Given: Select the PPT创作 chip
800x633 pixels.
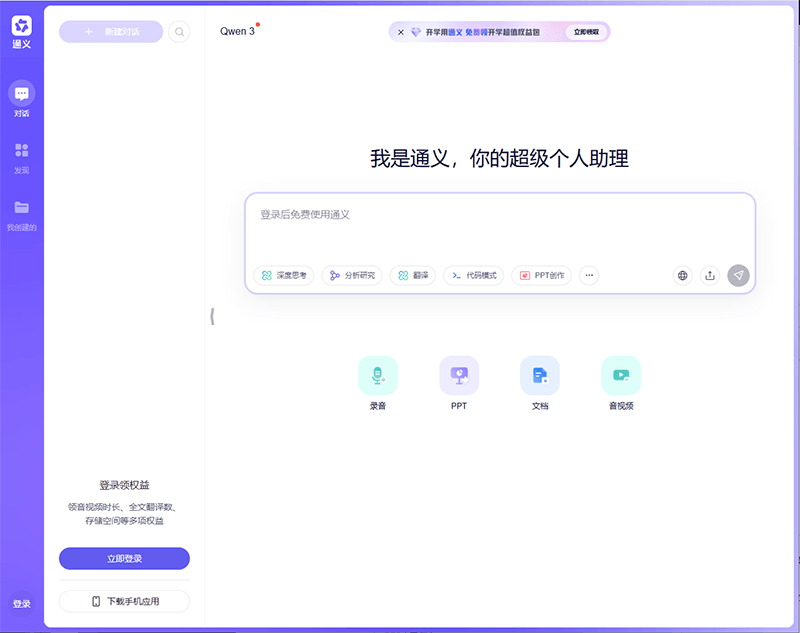Looking at the screenshot, I should 541,275.
